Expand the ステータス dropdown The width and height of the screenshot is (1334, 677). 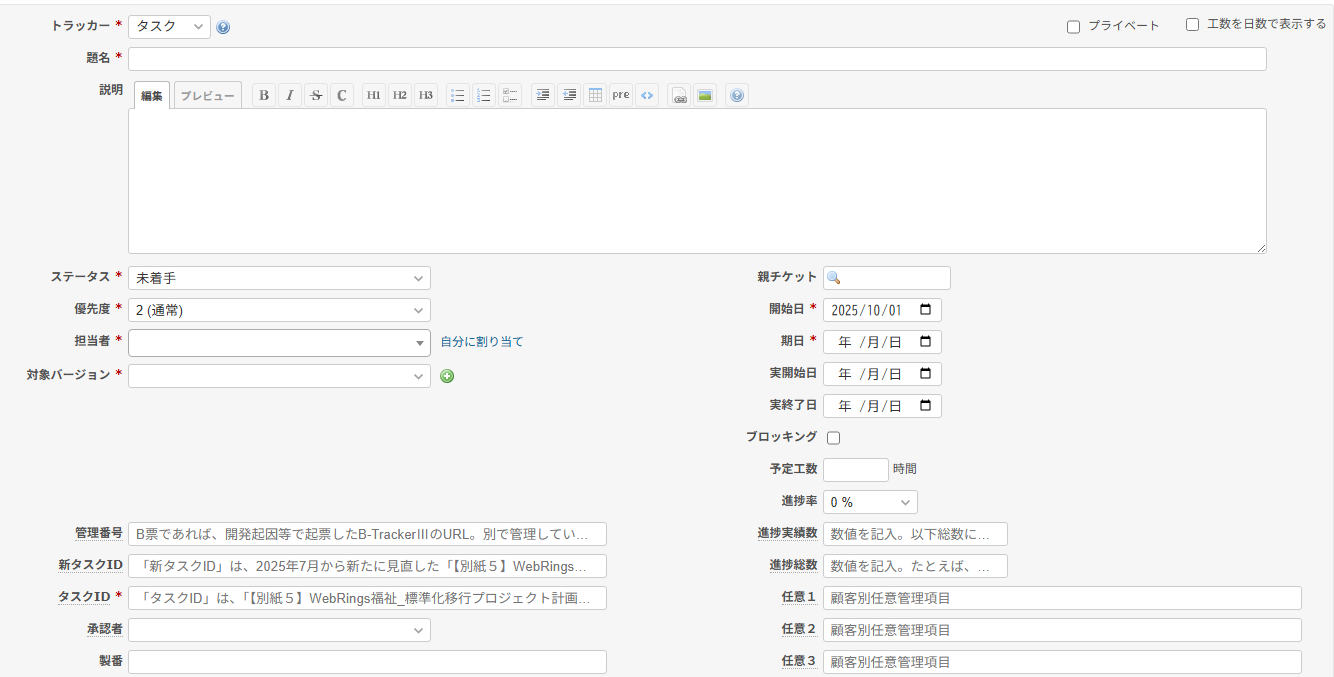(279, 278)
